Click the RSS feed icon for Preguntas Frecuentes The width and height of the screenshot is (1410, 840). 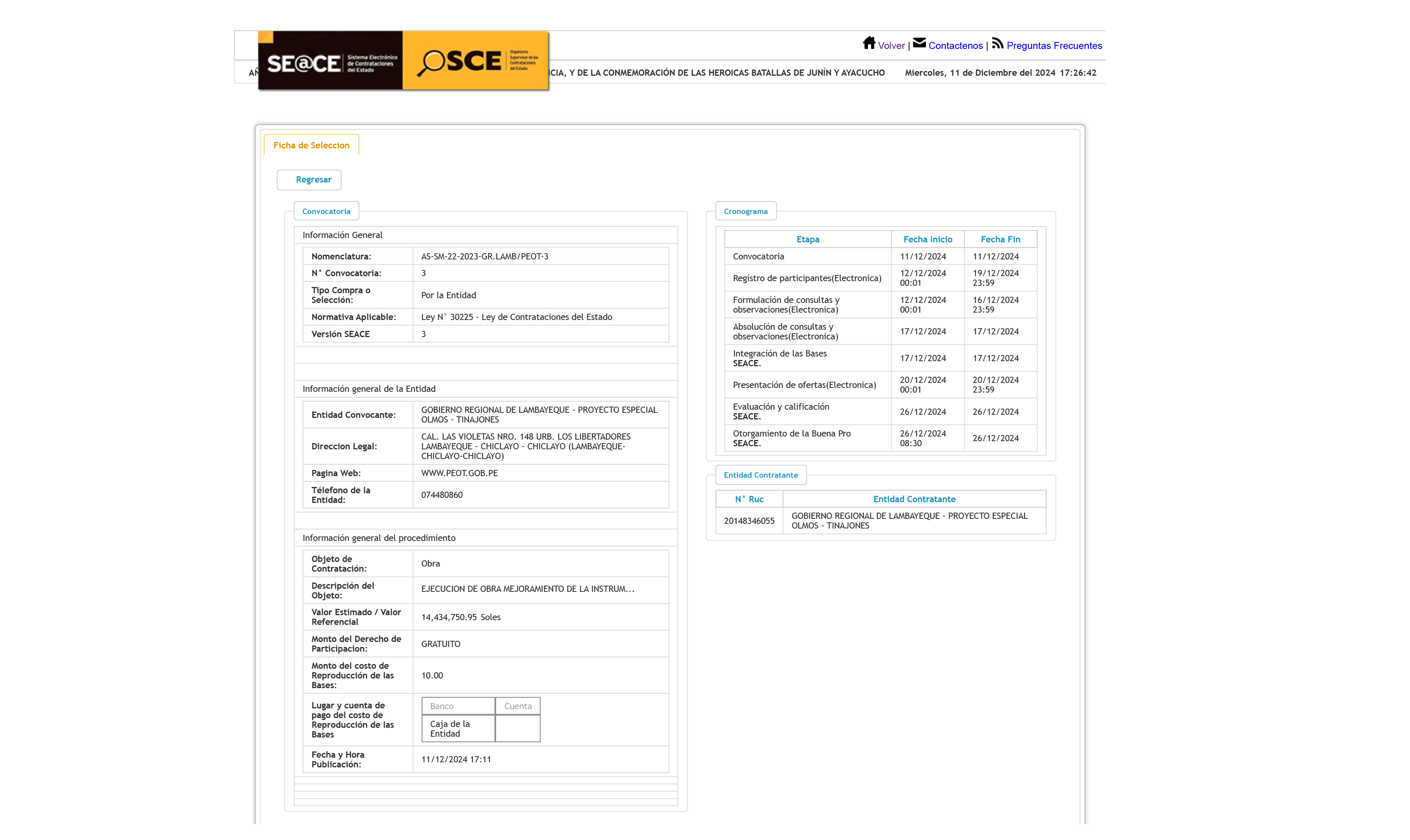point(997,43)
